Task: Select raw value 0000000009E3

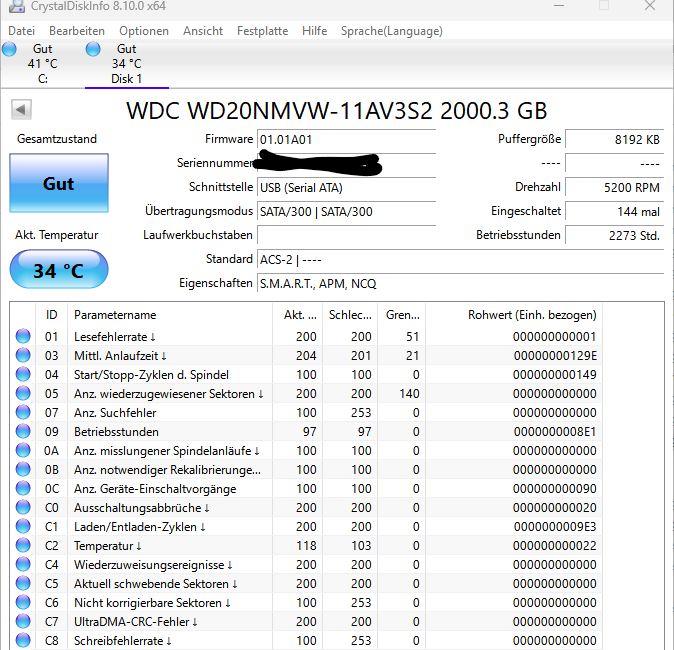Action: click(x=555, y=527)
